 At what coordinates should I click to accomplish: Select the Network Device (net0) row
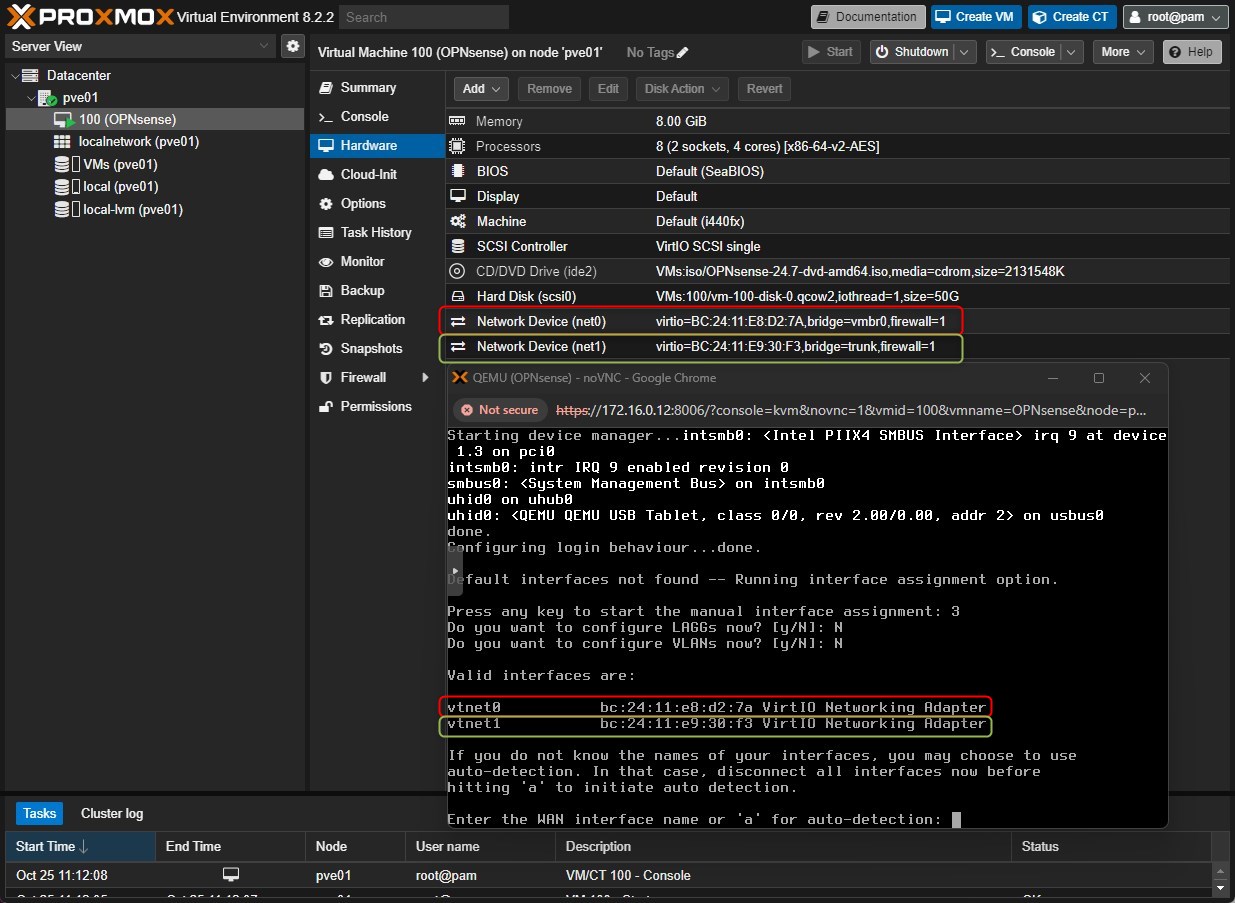541,321
